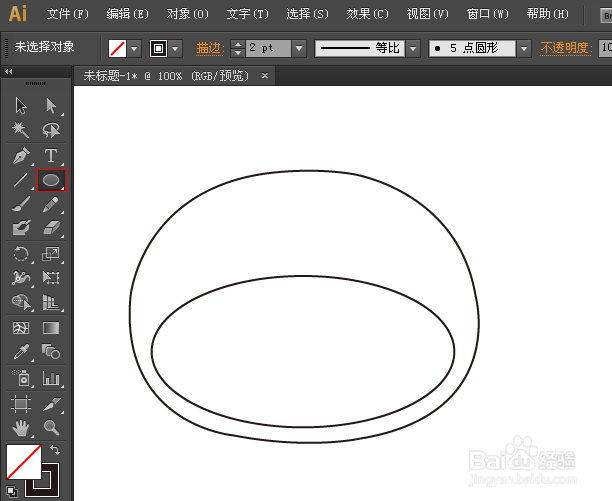Open the stroke color dropdown arrow

175,49
